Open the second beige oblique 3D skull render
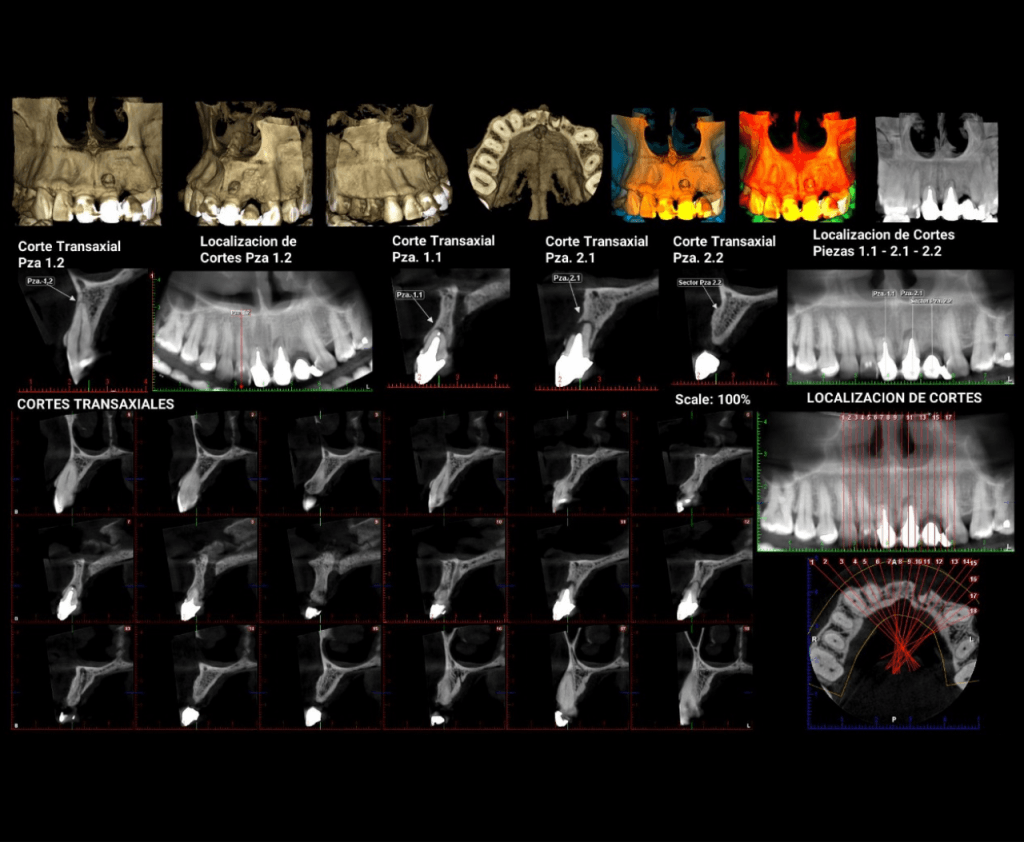Viewport: 1024px width, 842px height. point(248,164)
